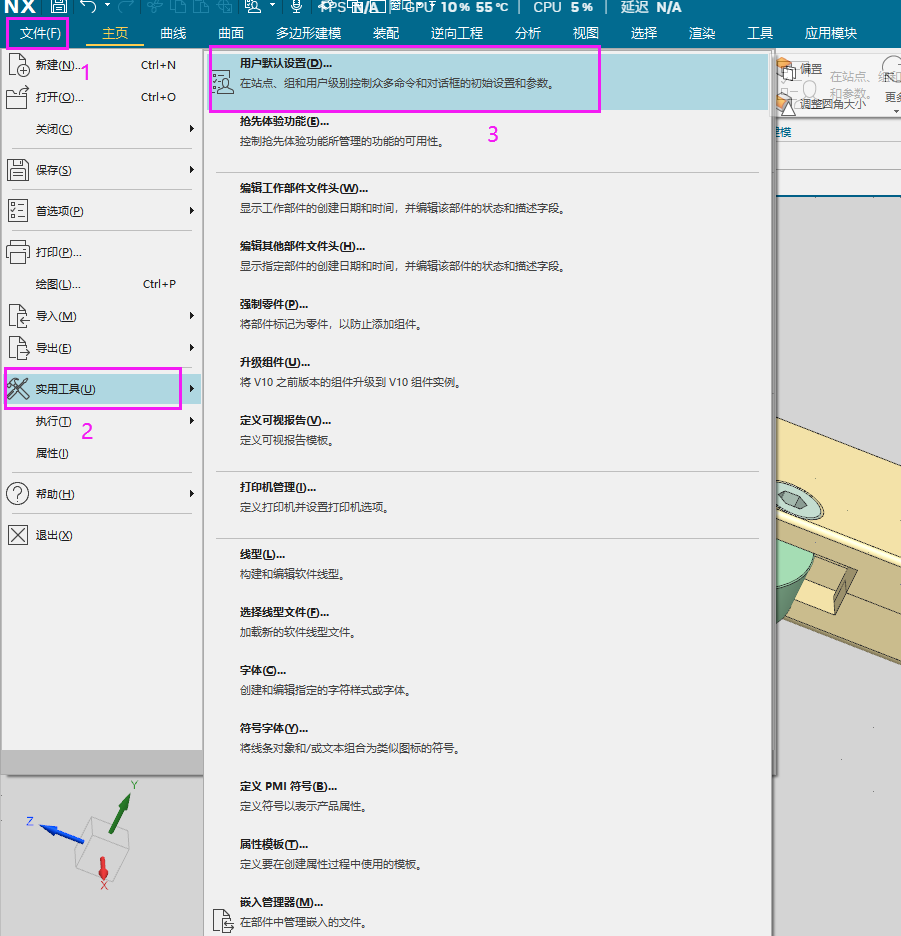Open the 应用模块 ribbon tab
Viewport: 901px width, 936px height.
click(831, 33)
